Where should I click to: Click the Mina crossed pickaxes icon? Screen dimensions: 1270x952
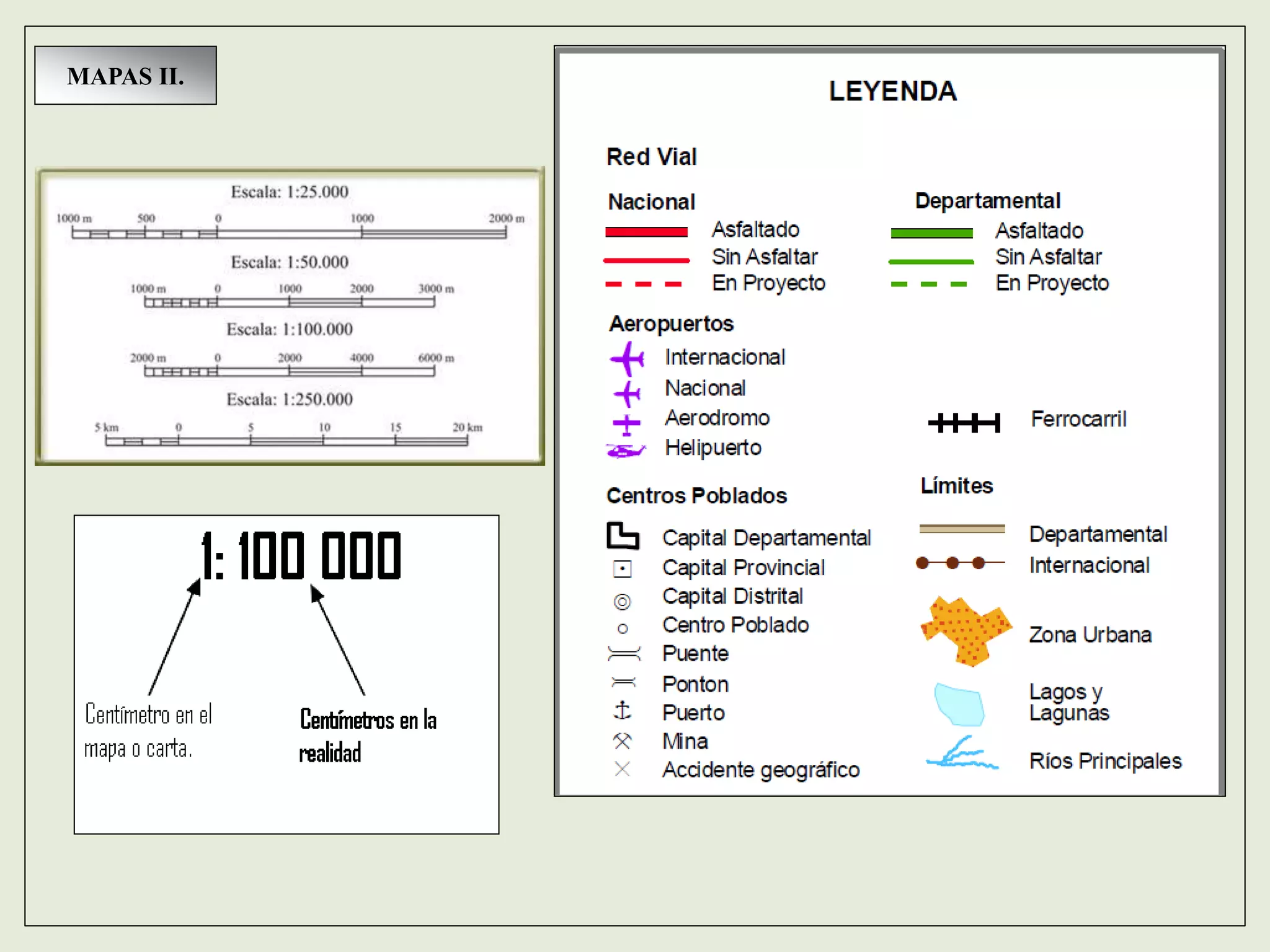coord(622,741)
